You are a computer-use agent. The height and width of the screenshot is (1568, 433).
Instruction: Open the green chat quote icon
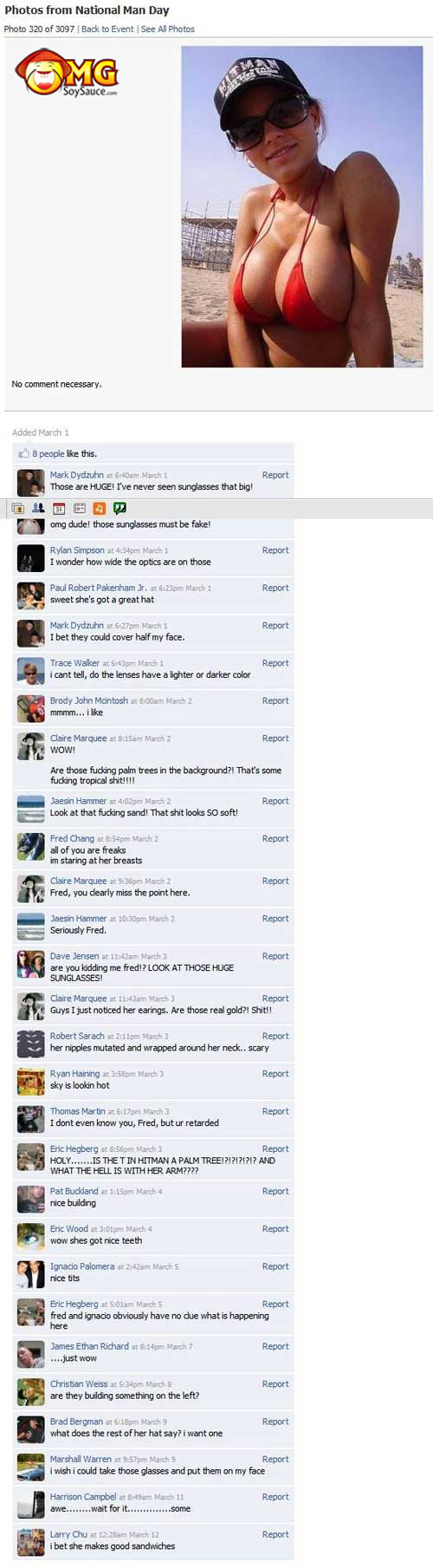pos(120,509)
